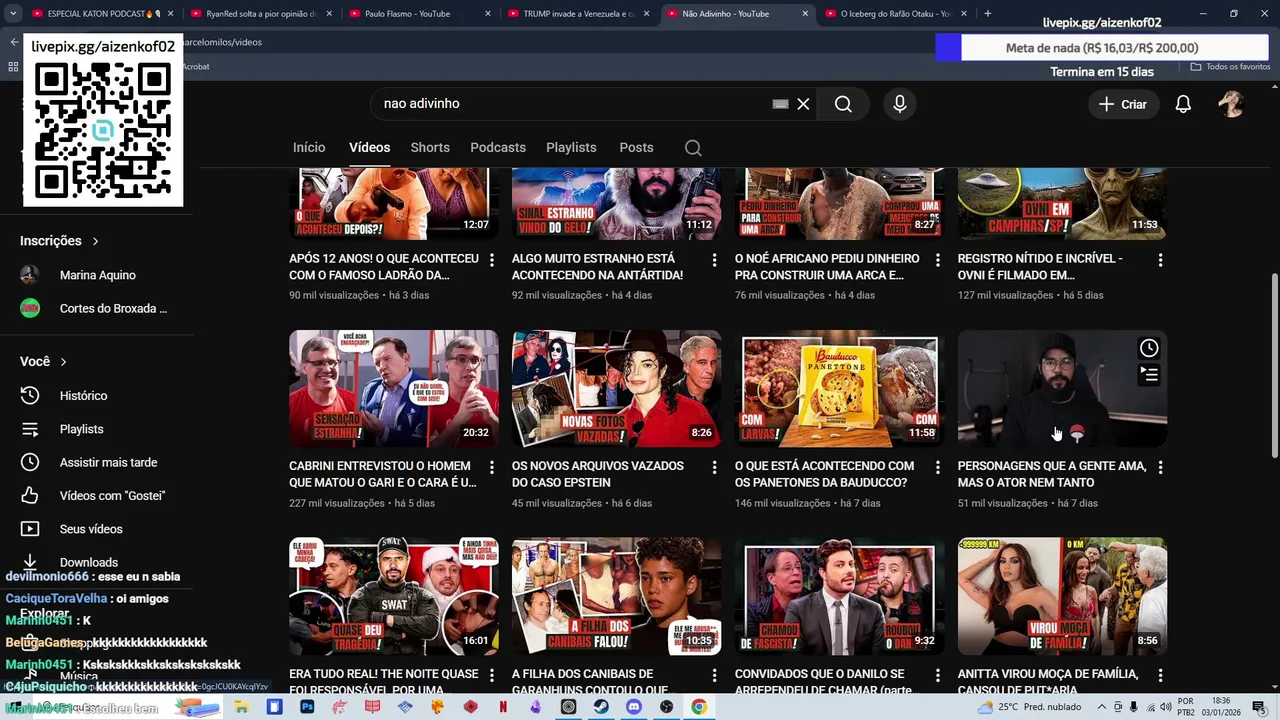Expand Você section chevron
This screenshot has height=720, width=1280.
(63, 362)
